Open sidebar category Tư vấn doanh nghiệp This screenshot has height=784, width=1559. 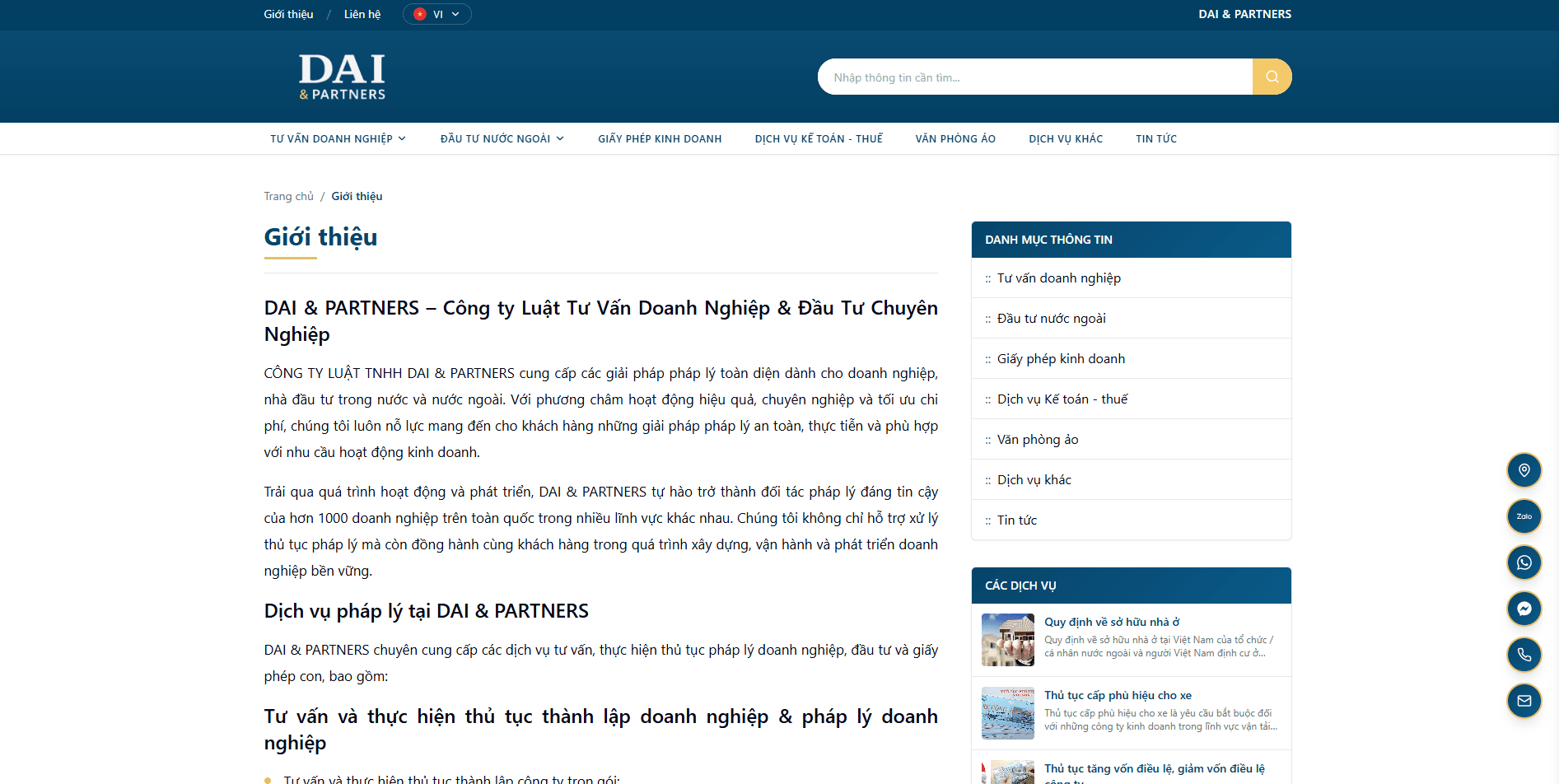click(x=1132, y=278)
